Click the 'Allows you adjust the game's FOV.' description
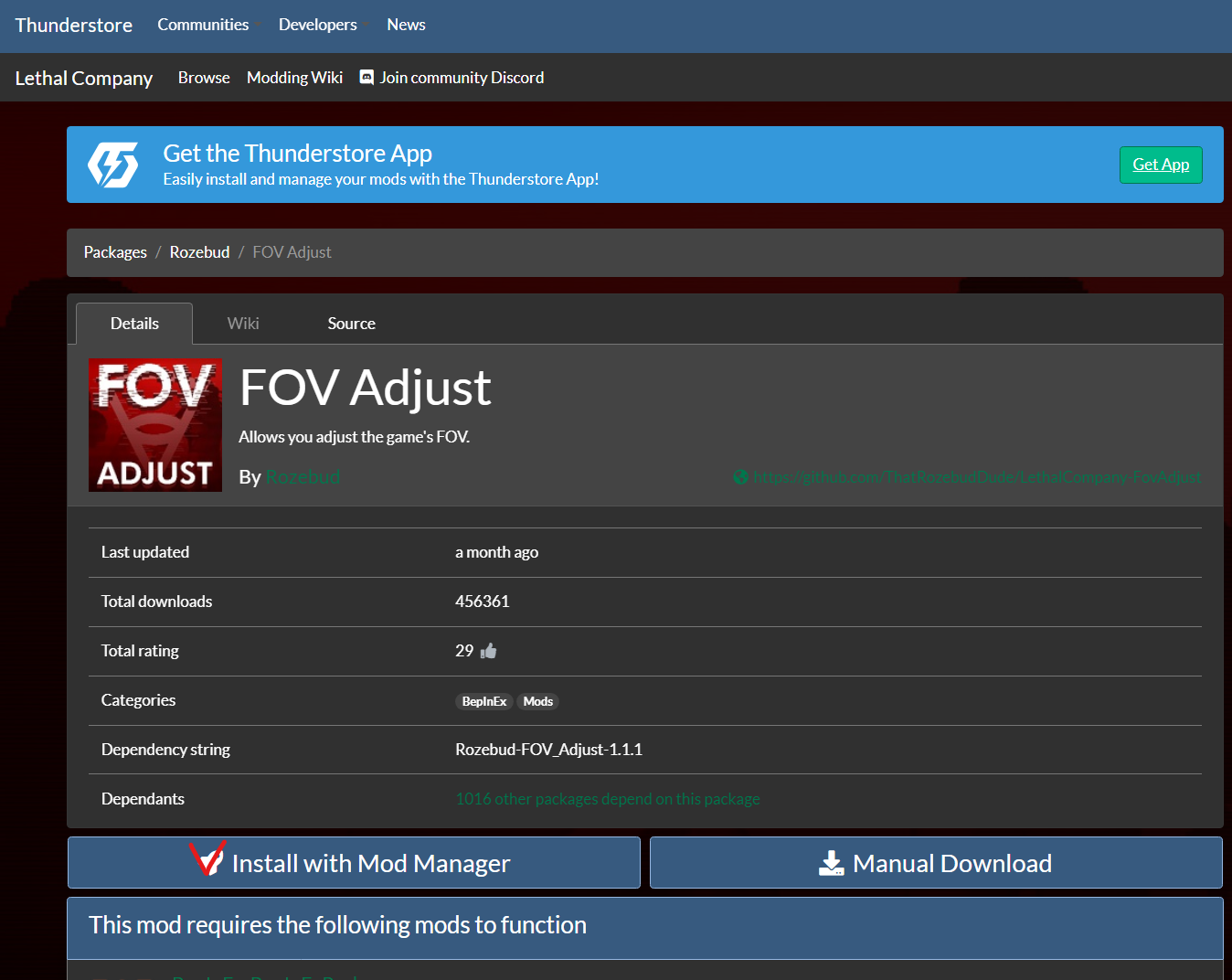This screenshot has height=980, width=1232. pos(355,437)
